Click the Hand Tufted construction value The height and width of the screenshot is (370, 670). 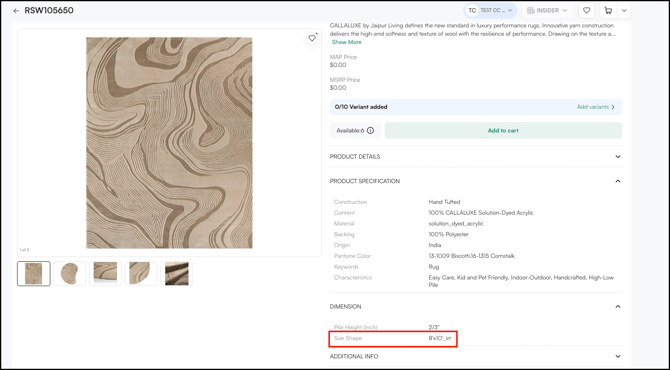pos(444,202)
